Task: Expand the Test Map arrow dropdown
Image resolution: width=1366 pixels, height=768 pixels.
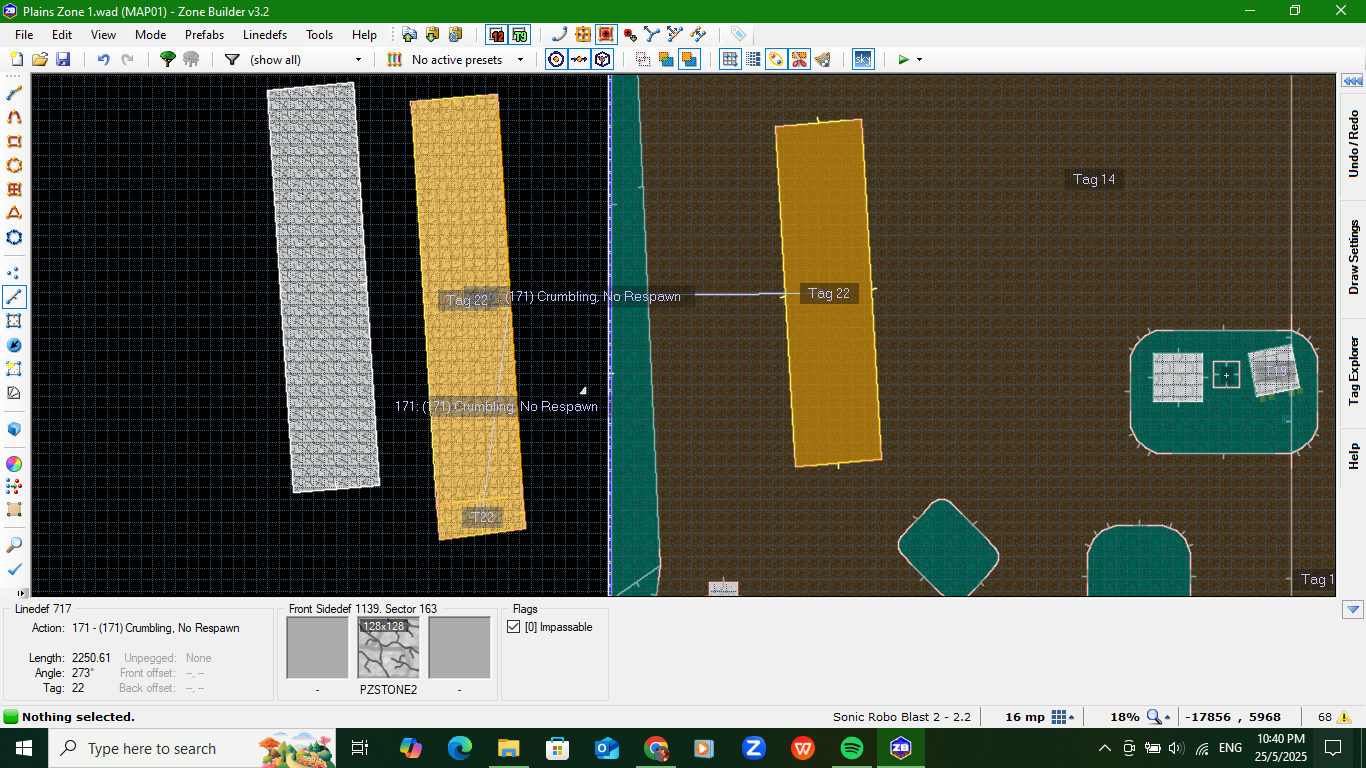Action: pyautogui.click(x=919, y=60)
